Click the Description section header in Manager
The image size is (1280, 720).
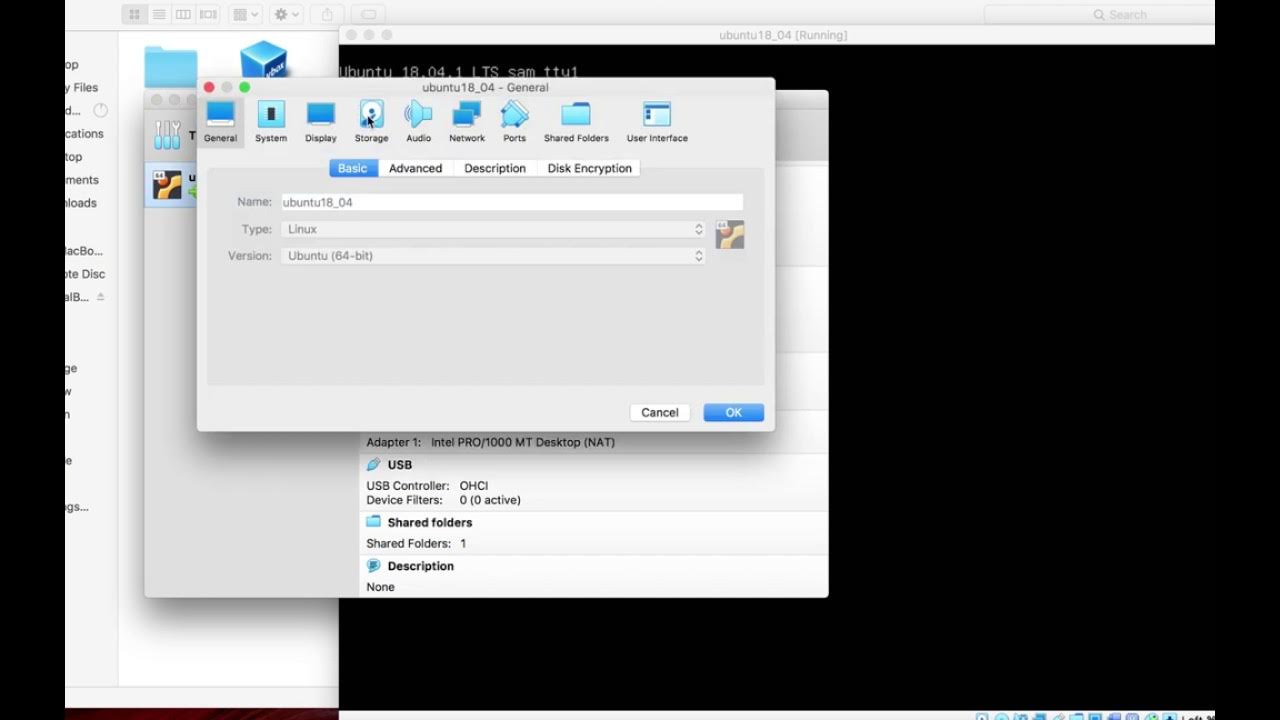(421, 566)
